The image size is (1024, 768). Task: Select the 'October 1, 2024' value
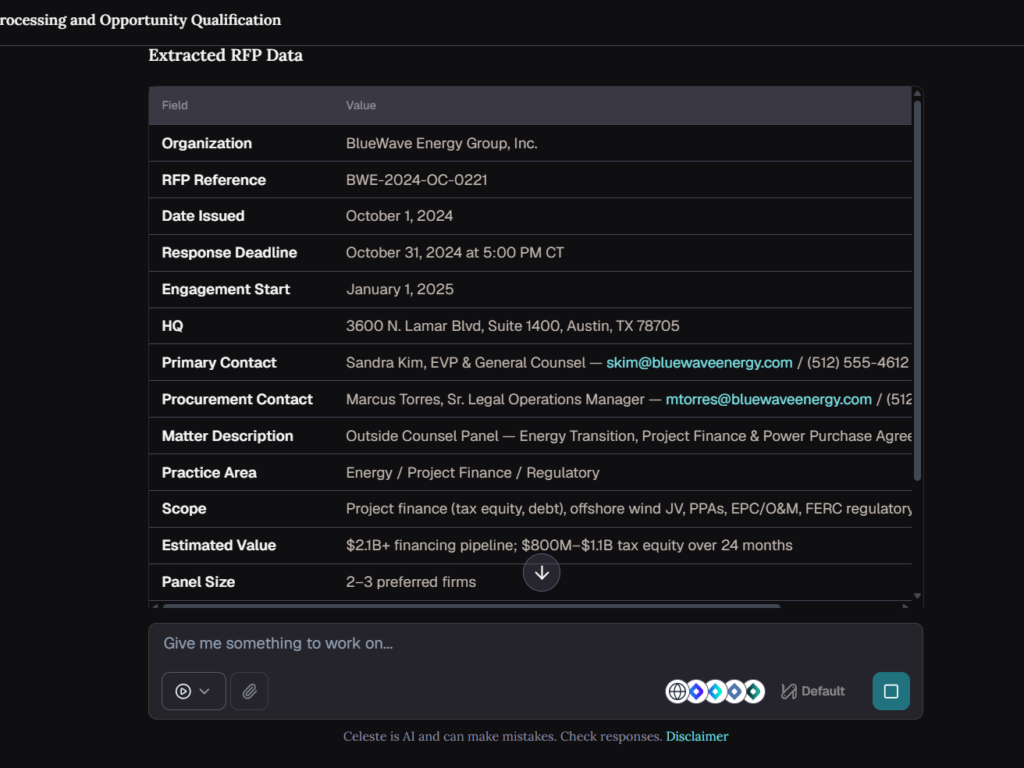point(399,216)
